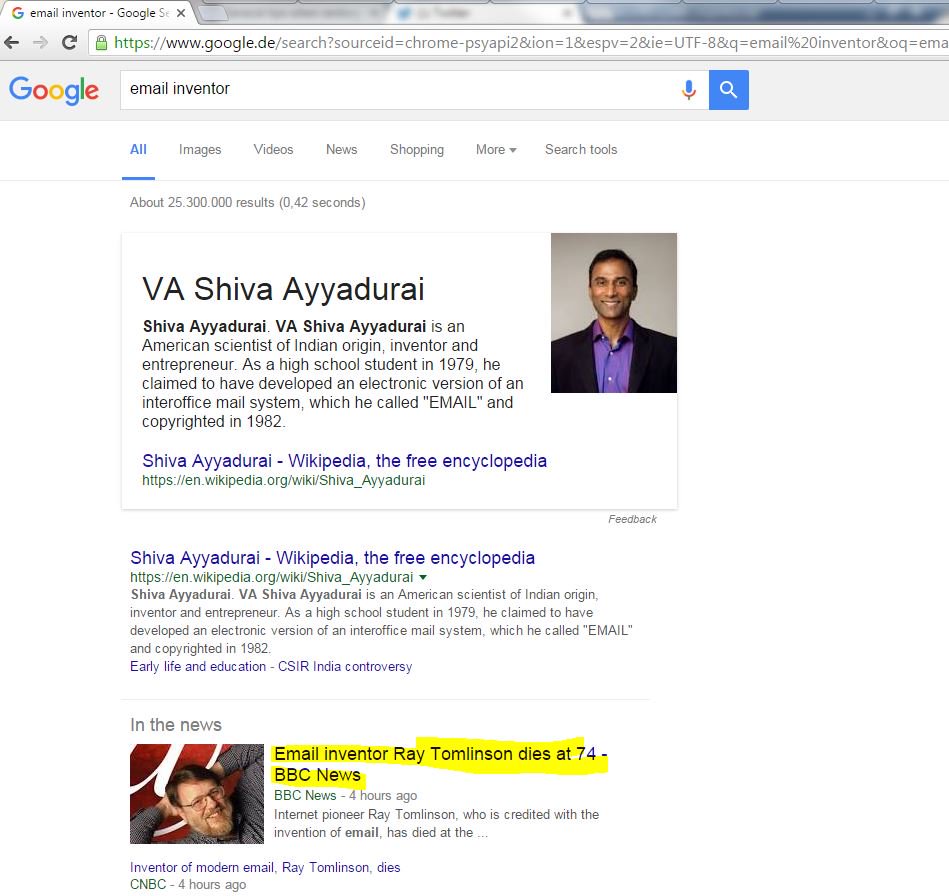949x896 pixels.
Task: Click the 'In the news' section heading
Action: 176,725
